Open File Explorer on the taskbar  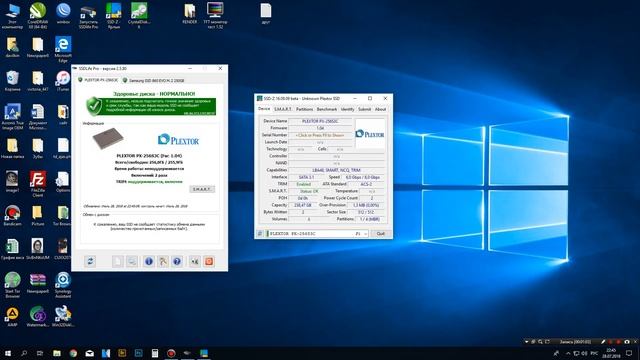(57, 353)
